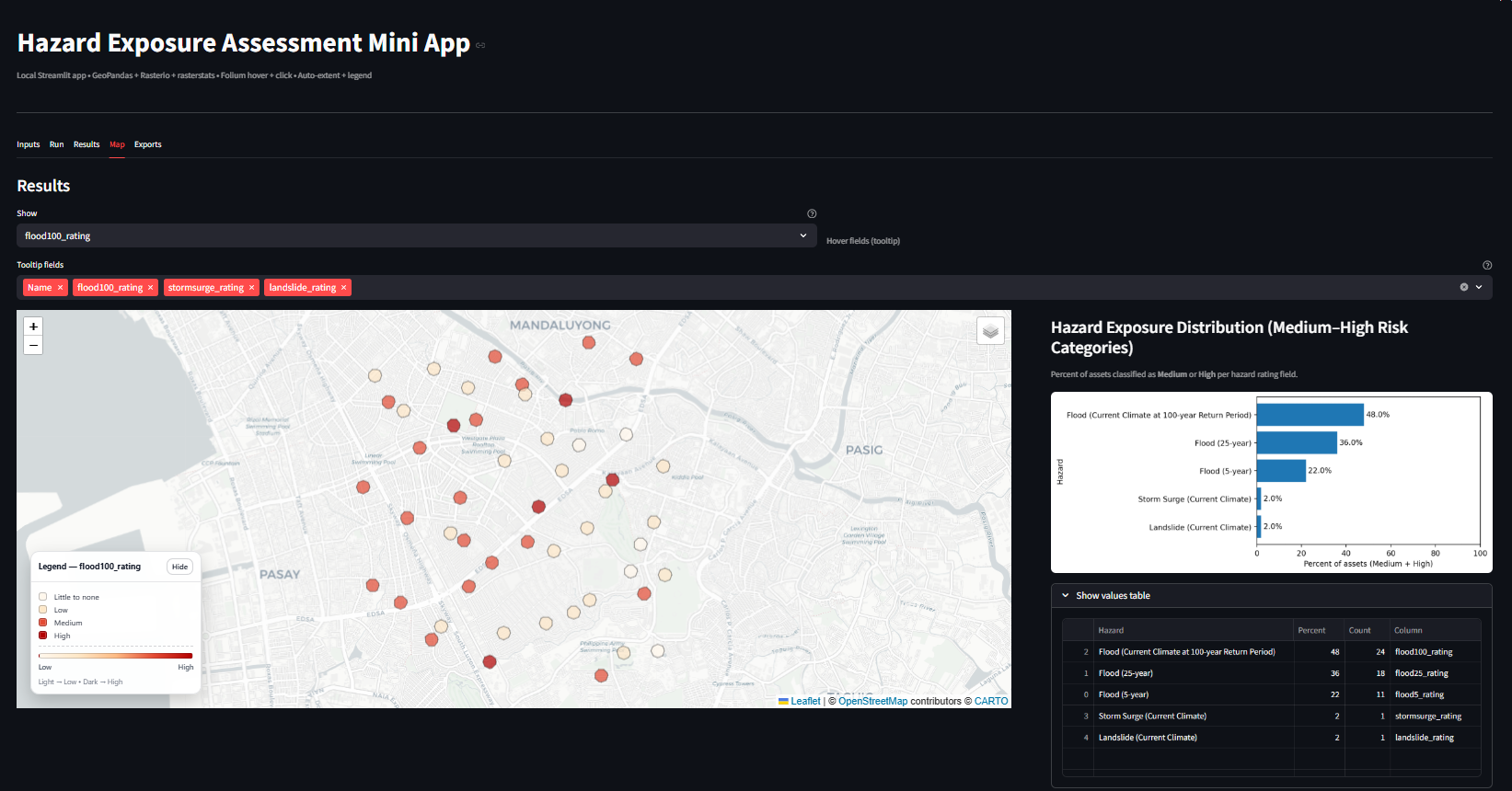Sort table by Percent column header
Viewport: 1512px width, 791px height.
pyautogui.click(x=1311, y=630)
